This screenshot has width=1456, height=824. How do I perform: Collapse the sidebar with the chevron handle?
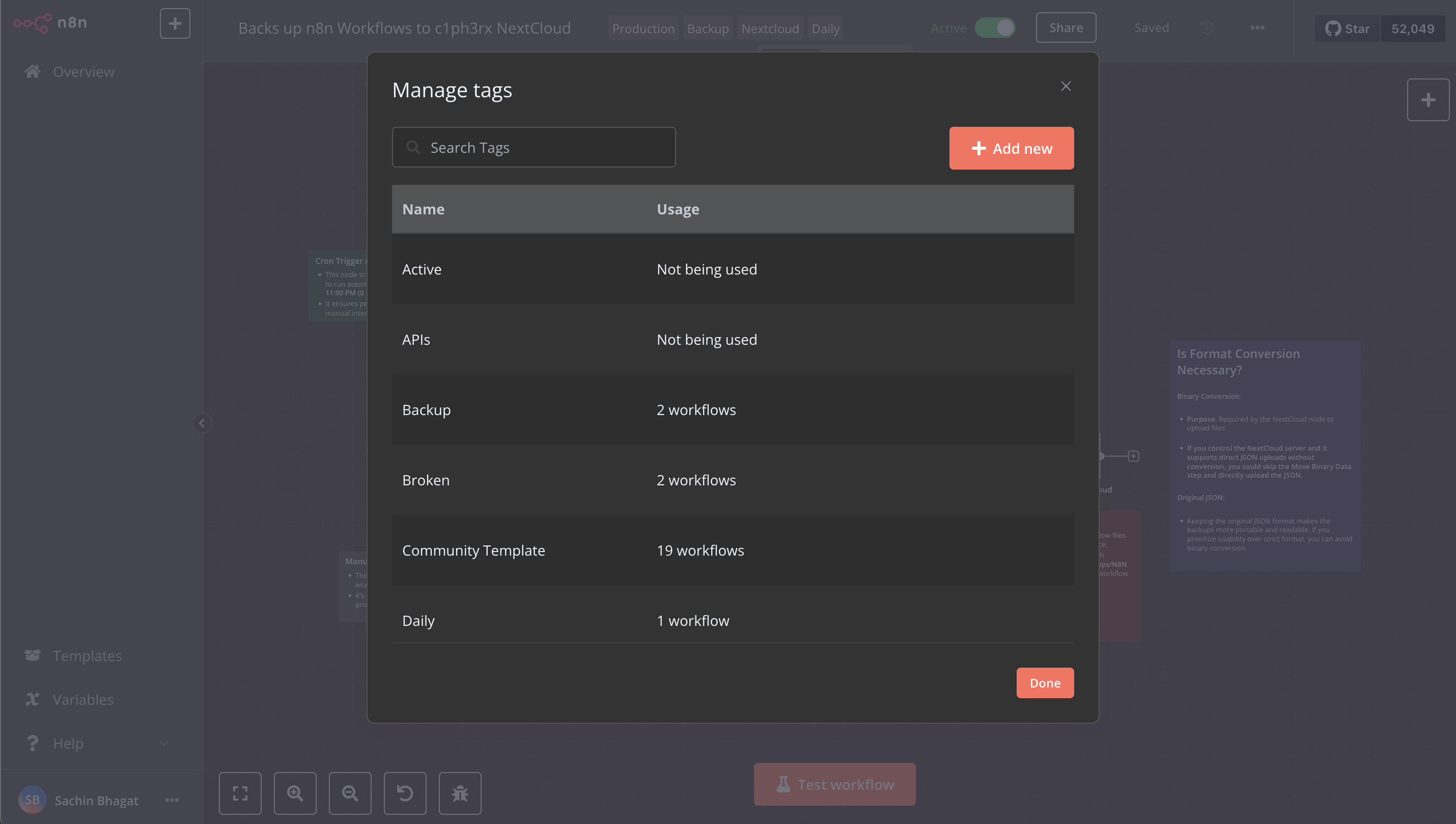coord(202,423)
